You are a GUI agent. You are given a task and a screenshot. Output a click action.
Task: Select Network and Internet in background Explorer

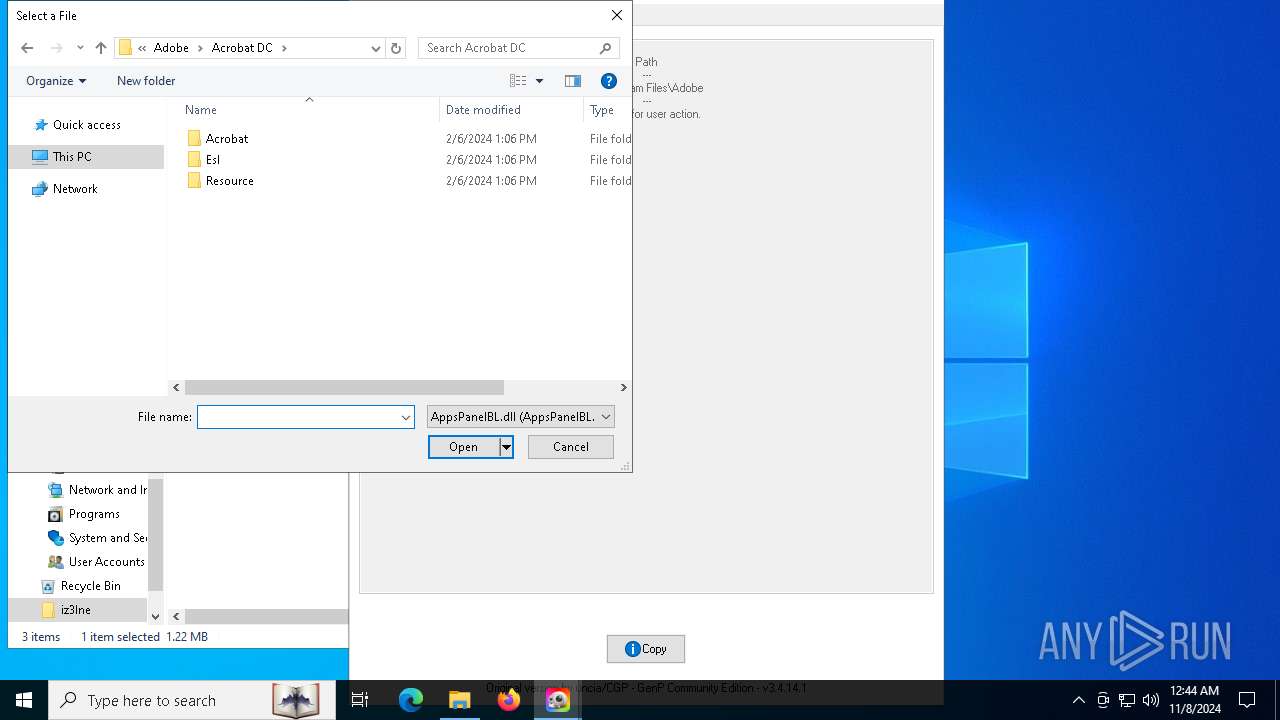point(107,490)
